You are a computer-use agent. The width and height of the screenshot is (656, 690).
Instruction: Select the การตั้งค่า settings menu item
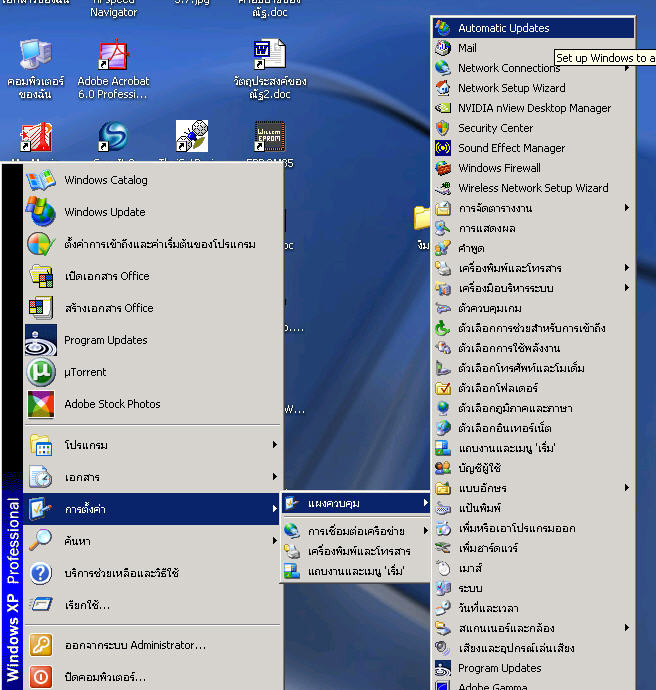point(152,509)
